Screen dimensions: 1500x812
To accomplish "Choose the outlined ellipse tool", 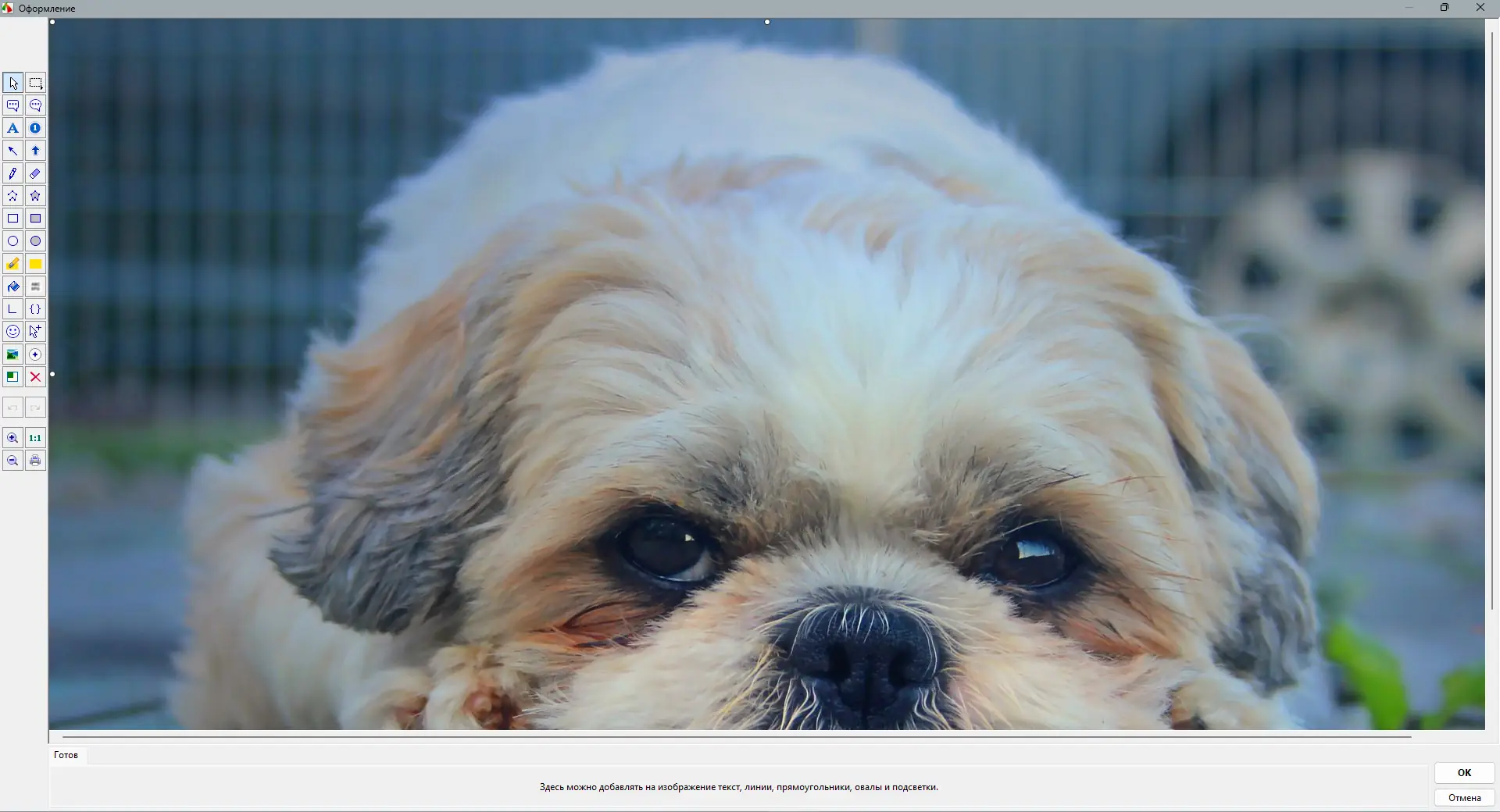I will coord(12,241).
